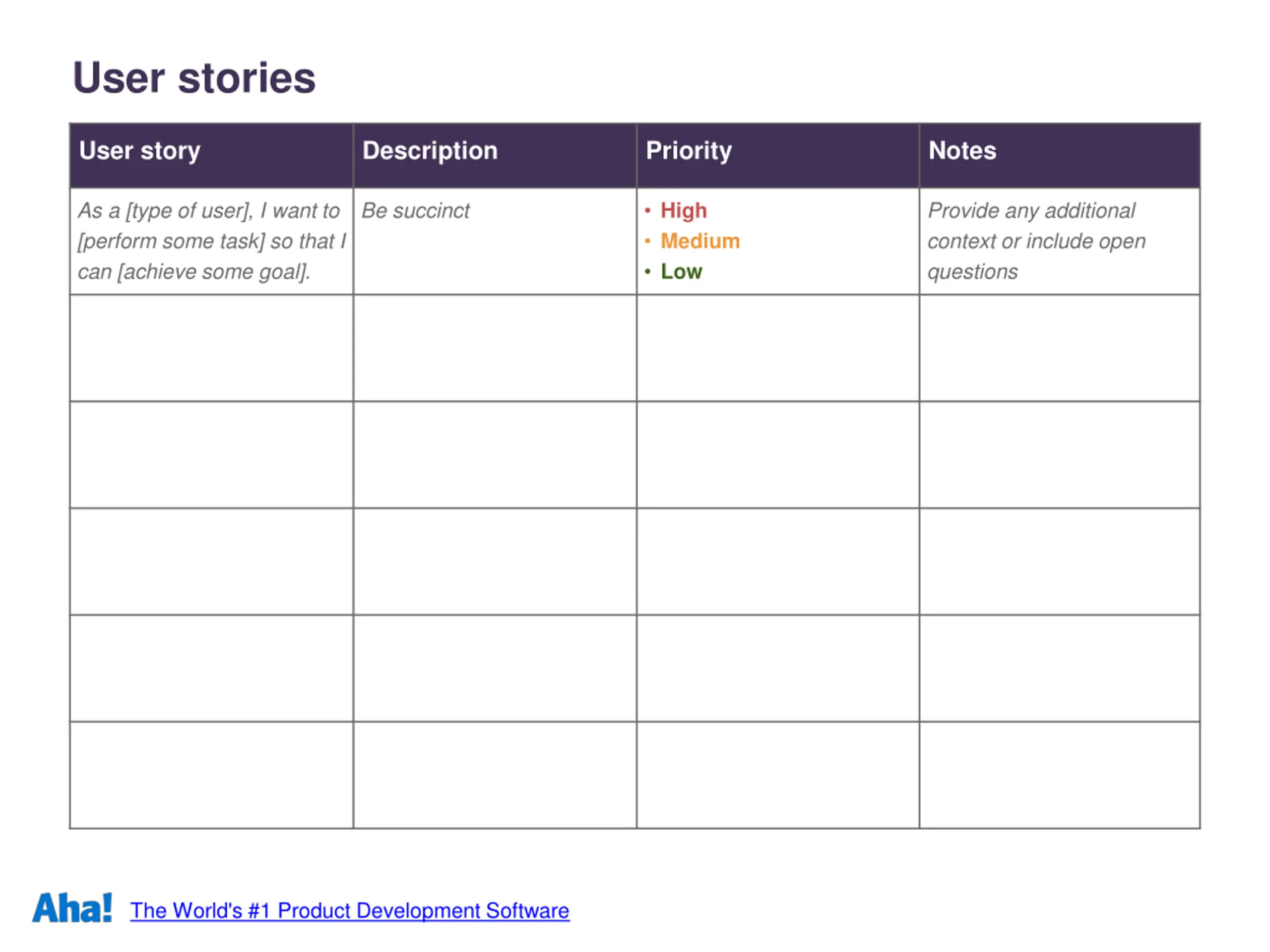Viewport: 1270px width, 952px height.
Task: Click the green 'Low' priority item
Action: [x=681, y=271]
